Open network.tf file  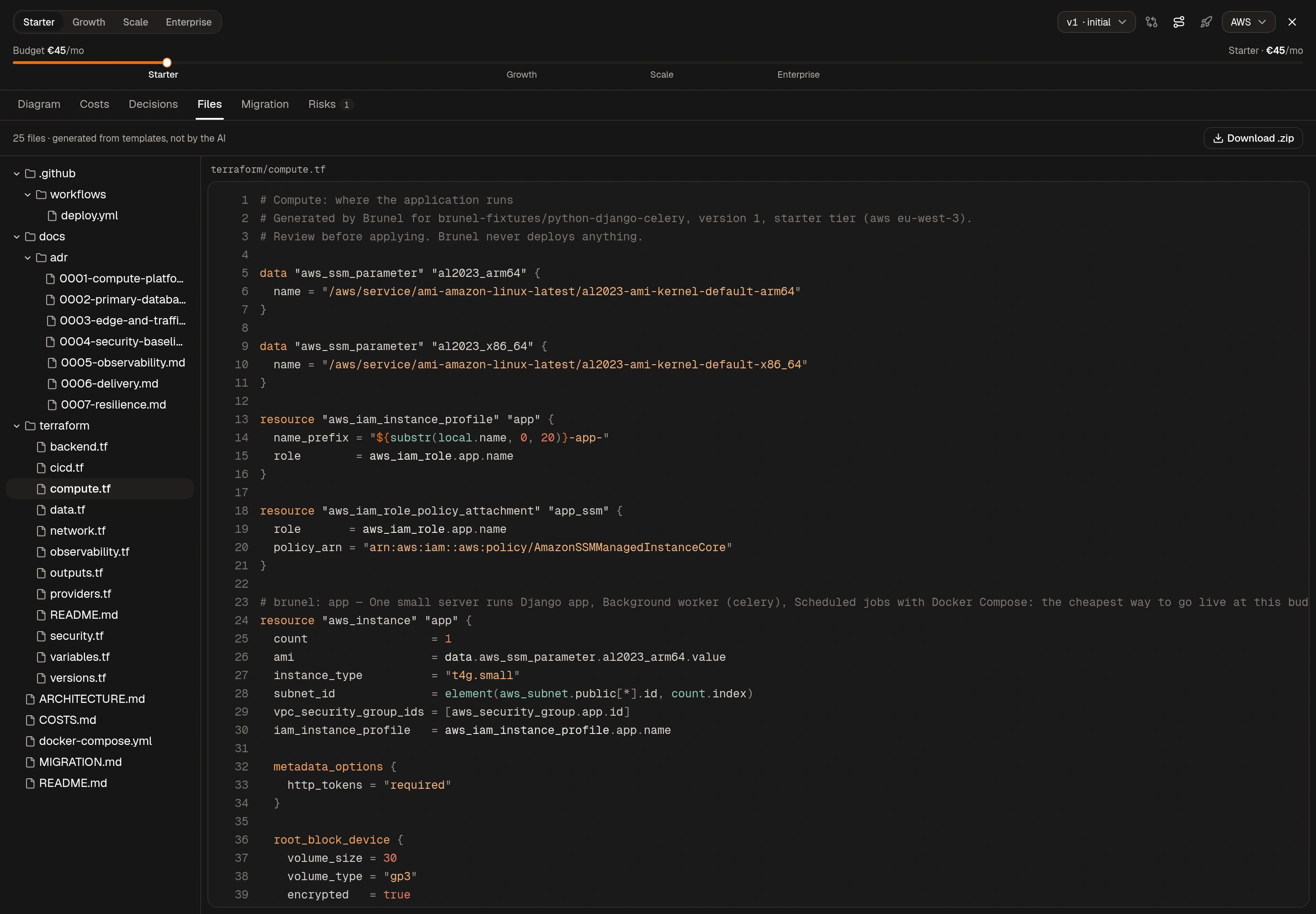click(x=100, y=531)
